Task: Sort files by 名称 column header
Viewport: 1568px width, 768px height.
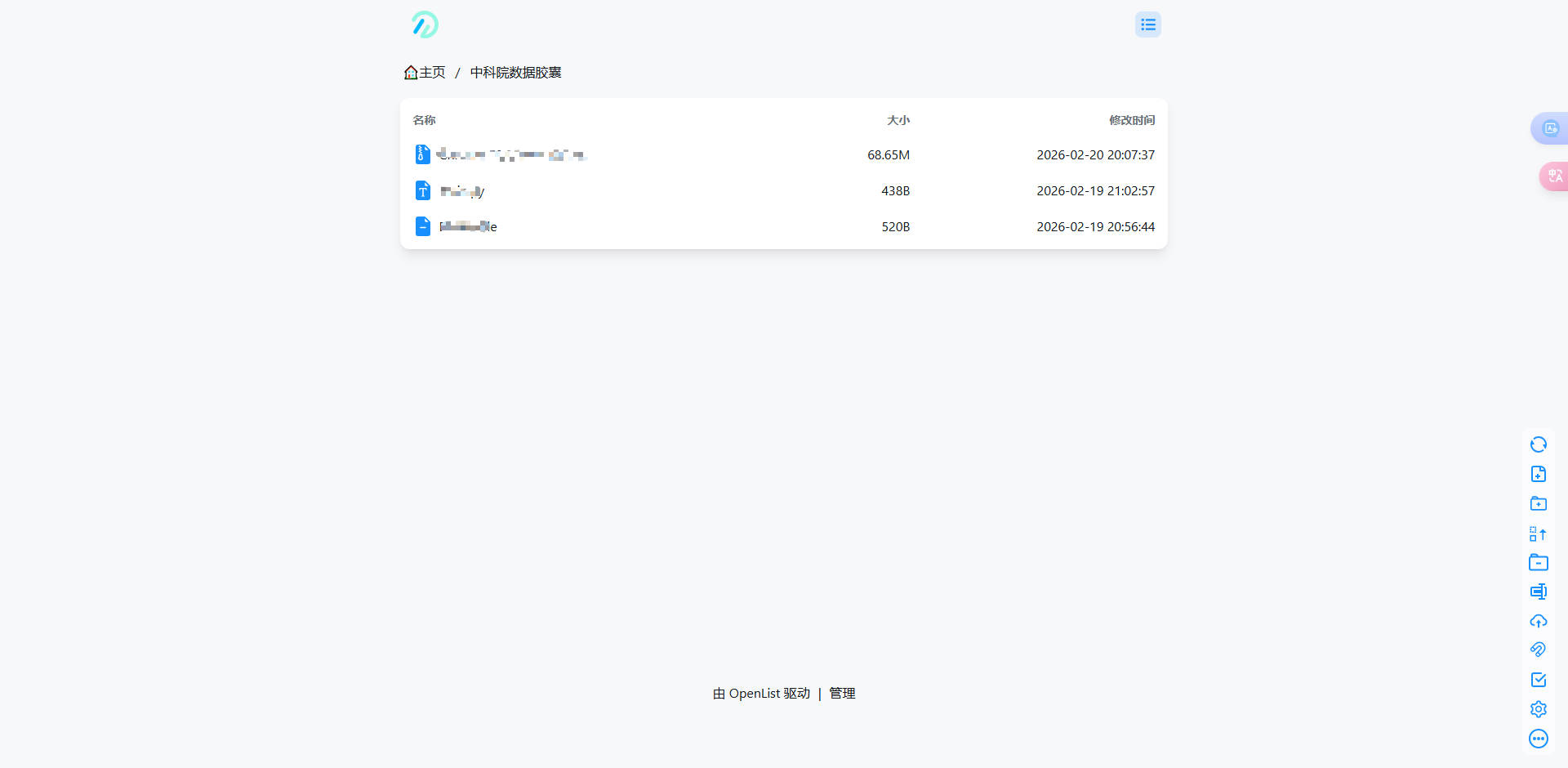Action: [x=424, y=120]
